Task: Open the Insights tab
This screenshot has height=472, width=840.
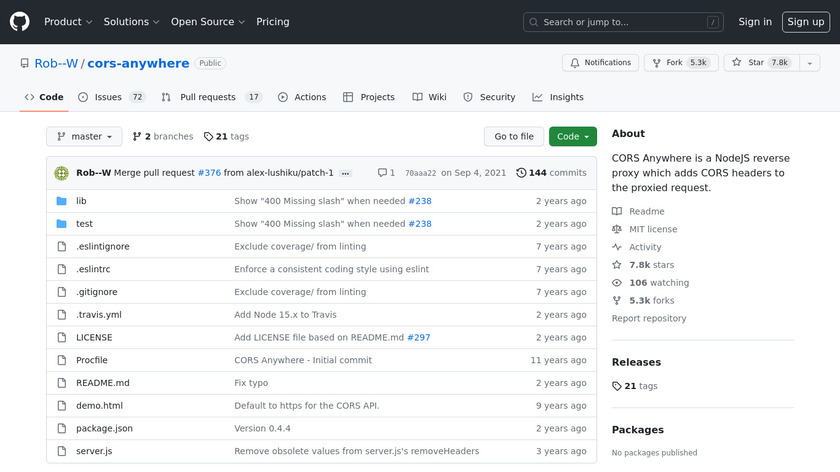Action: (x=558, y=97)
